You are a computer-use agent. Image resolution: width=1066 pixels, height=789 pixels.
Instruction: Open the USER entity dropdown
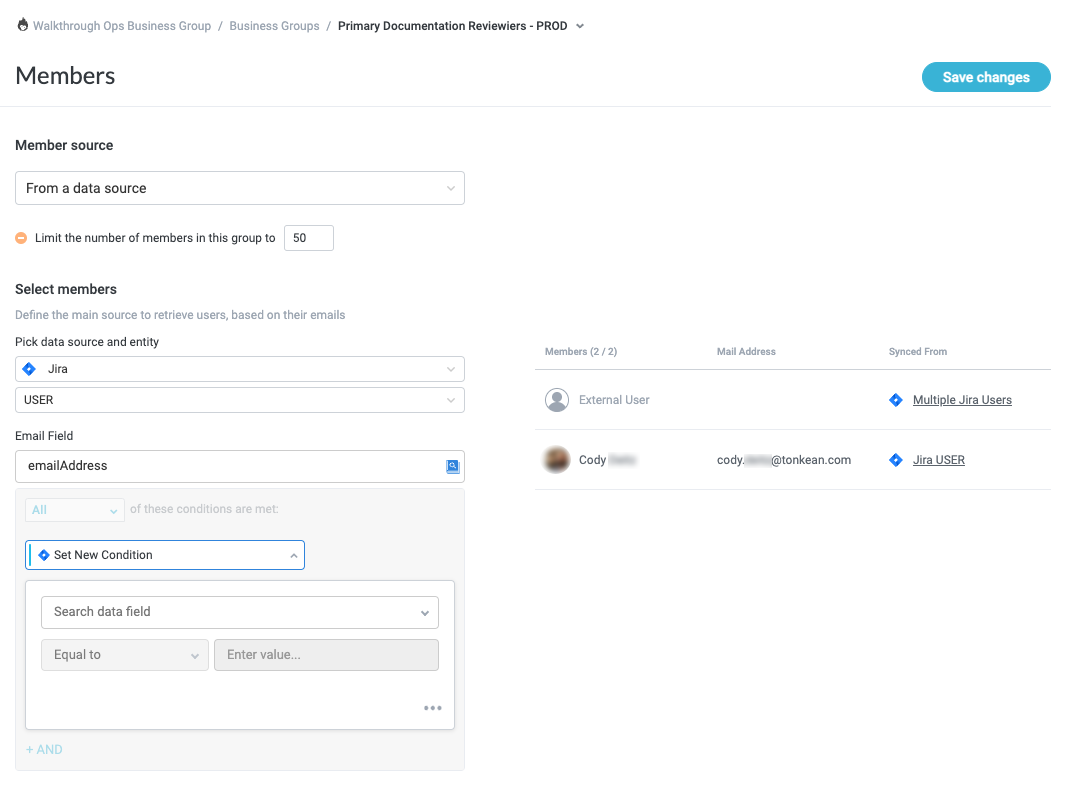pos(240,400)
